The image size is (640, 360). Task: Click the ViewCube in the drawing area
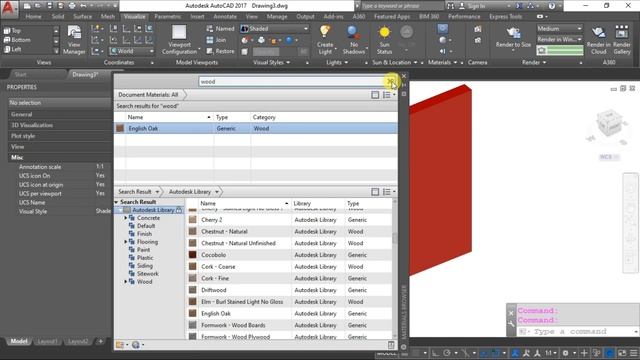609,124
